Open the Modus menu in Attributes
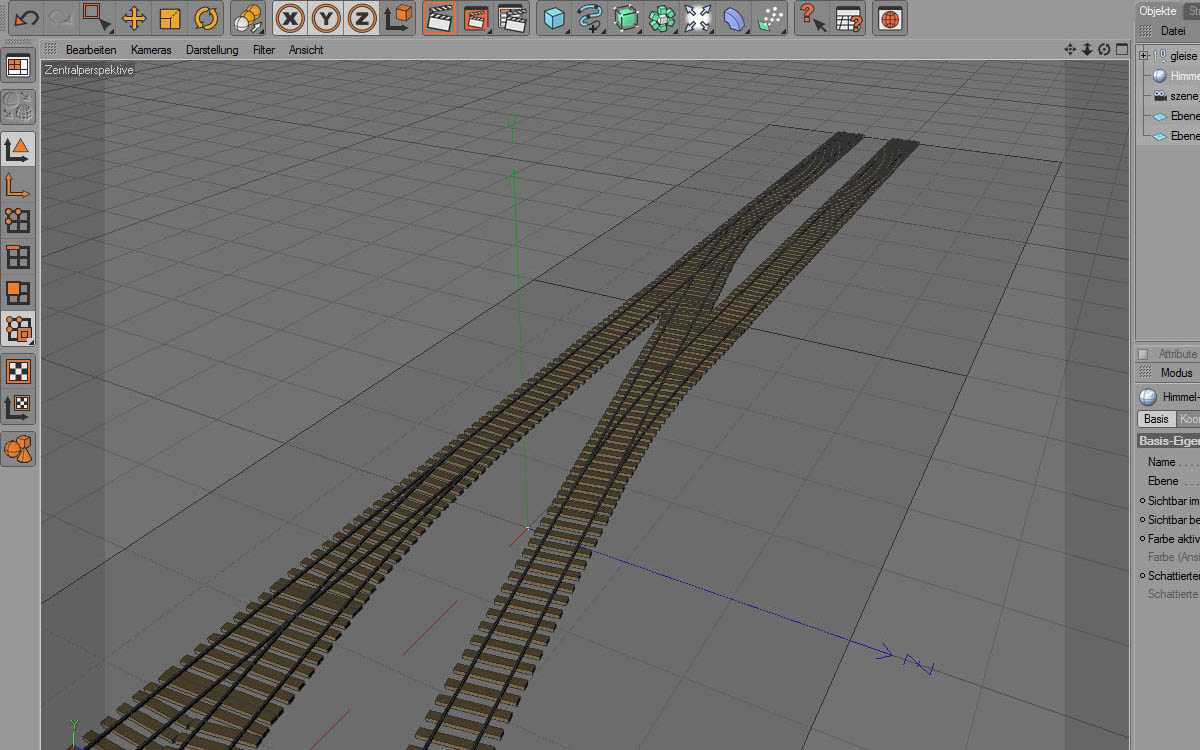Screen dimensions: 1200x750 (1176, 373)
